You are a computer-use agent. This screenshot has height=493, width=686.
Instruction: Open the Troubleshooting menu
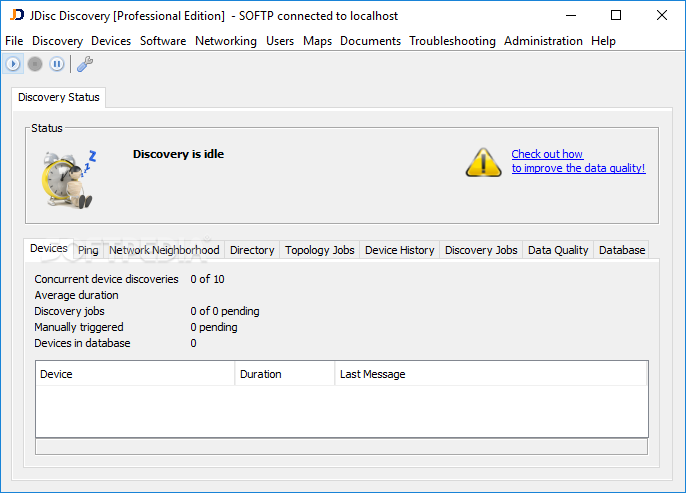452,41
